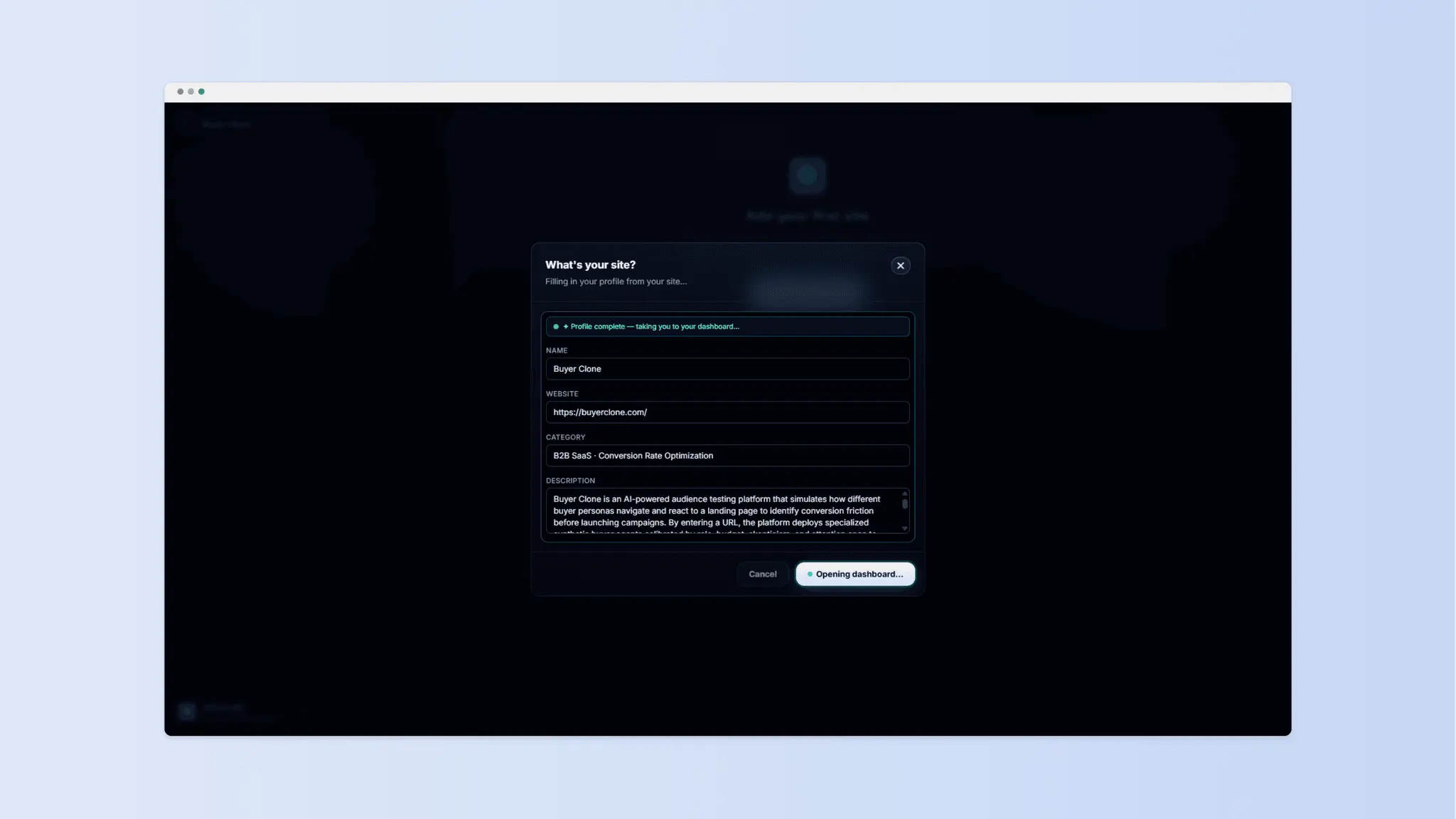
Task: Close the "What's your site?" dialog
Action: click(x=900, y=265)
